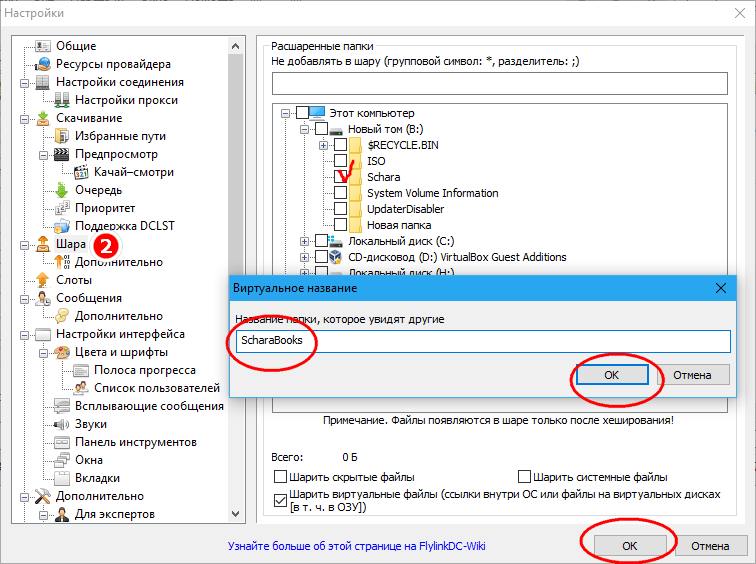Image resolution: width=756 pixels, height=564 pixels.
Task: Select the Скачивание download icon
Action: coord(43,118)
